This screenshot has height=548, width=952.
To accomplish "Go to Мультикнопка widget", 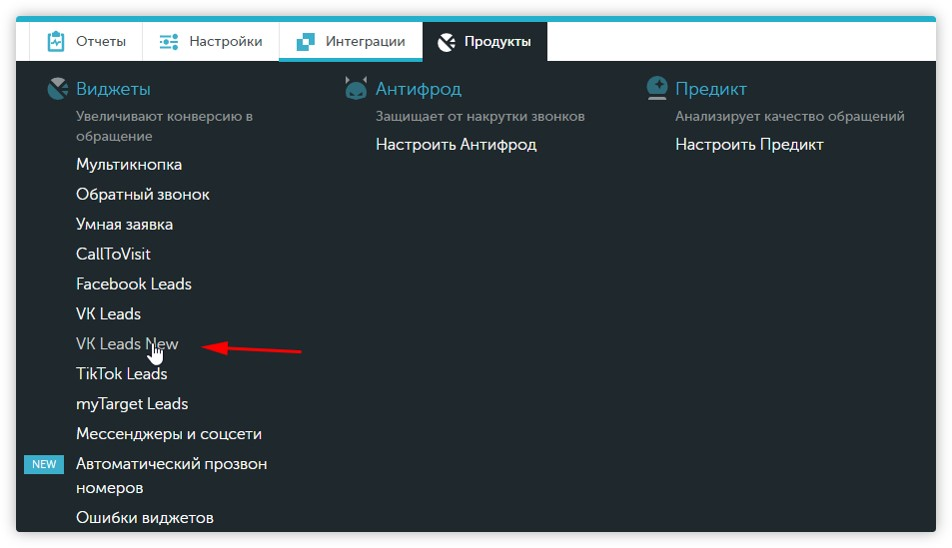I will [x=129, y=164].
